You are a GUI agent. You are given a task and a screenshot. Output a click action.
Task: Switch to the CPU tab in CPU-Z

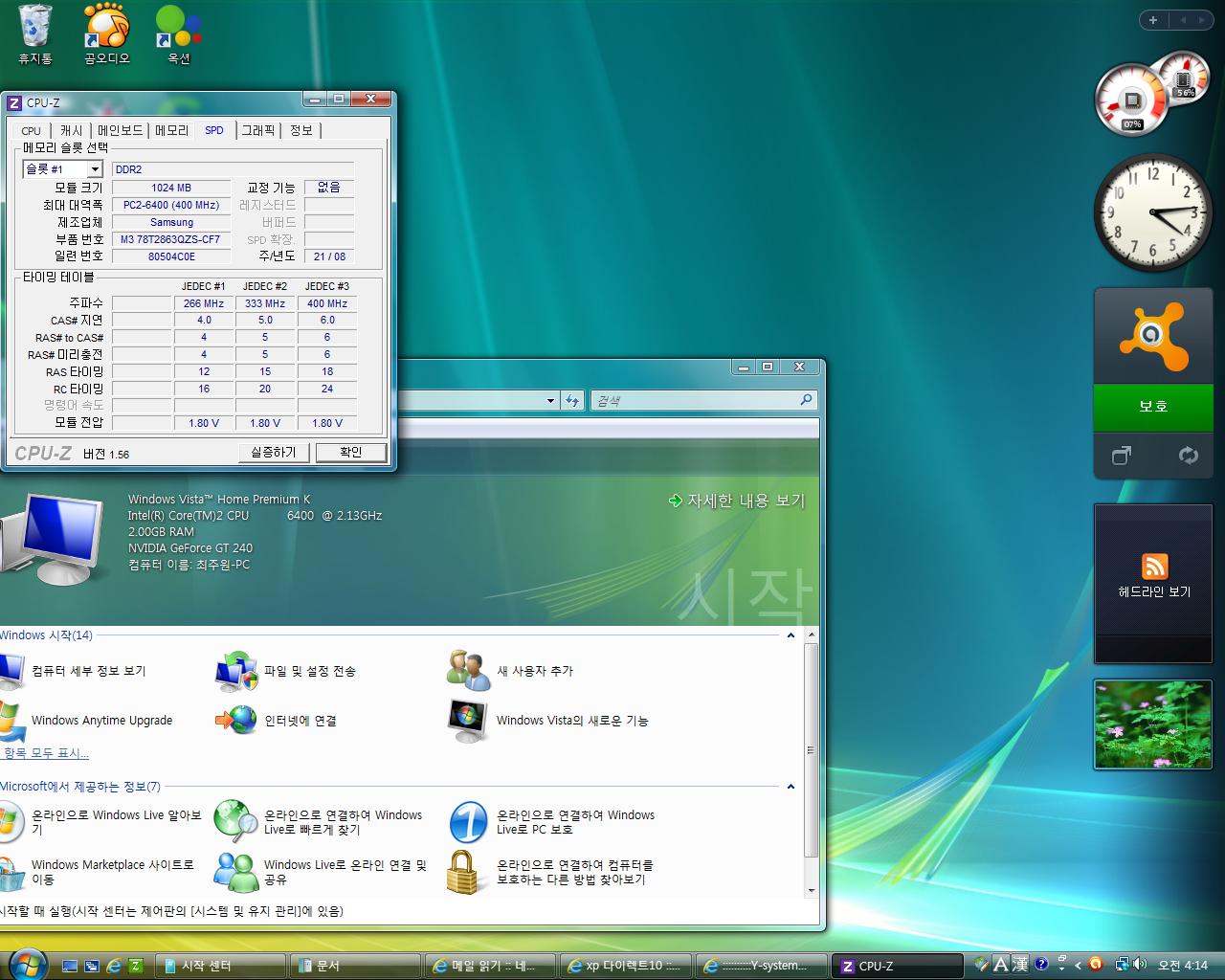[x=32, y=130]
